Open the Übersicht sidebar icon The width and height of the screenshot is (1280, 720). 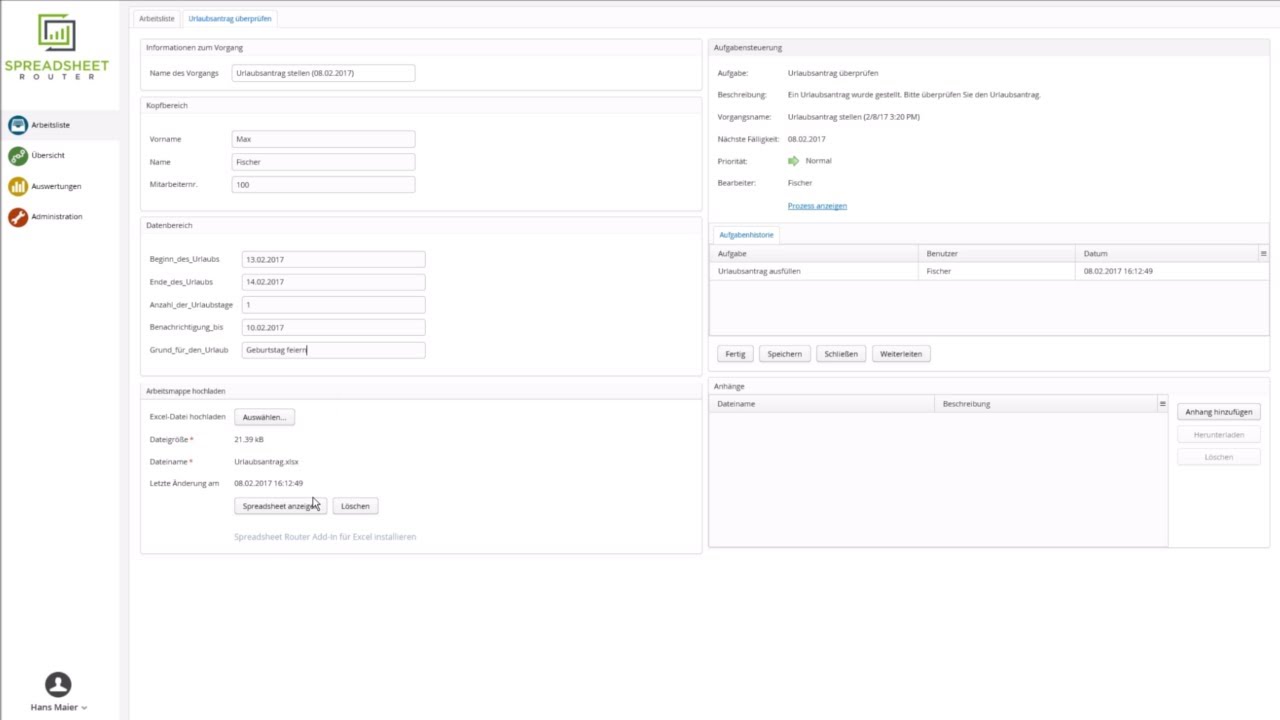click(17, 156)
